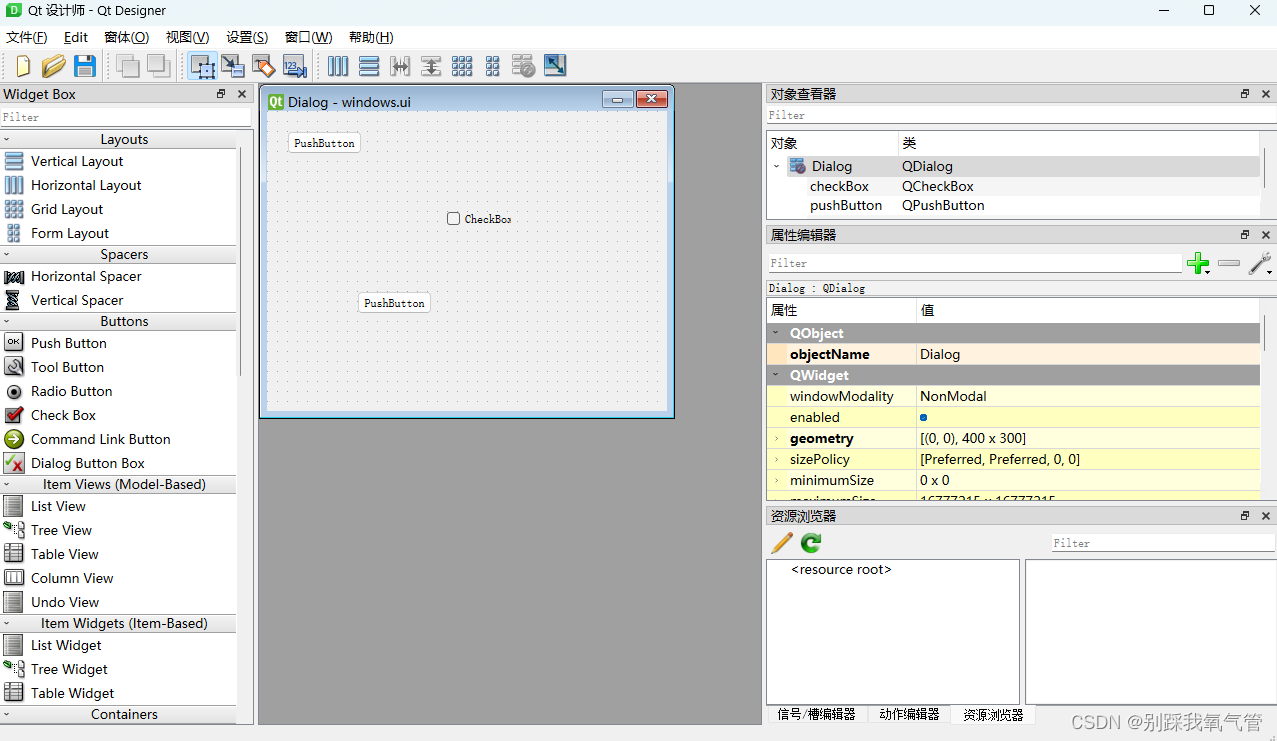Select pushButton row in object inspector
The width and height of the screenshot is (1277, 741).
[1012, 205]
